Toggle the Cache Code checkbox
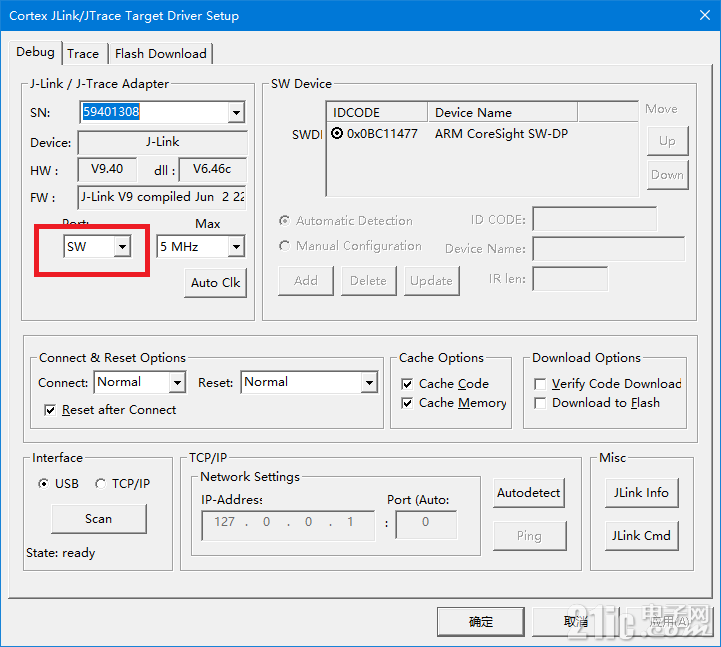The height and width of the screenshot is (647, 721). [x=407, y=384]
